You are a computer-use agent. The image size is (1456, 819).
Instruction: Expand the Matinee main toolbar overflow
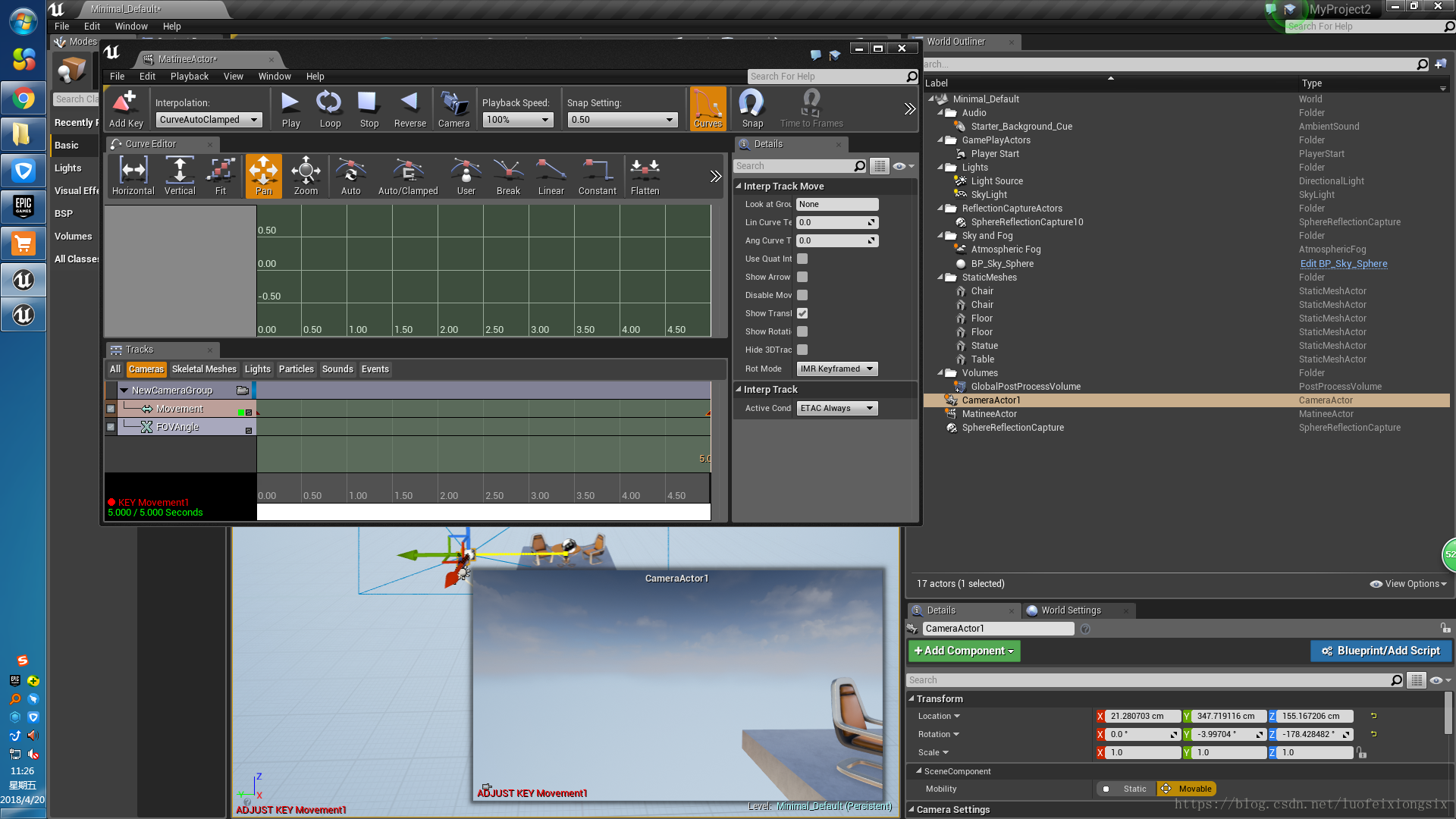[909, 108]
